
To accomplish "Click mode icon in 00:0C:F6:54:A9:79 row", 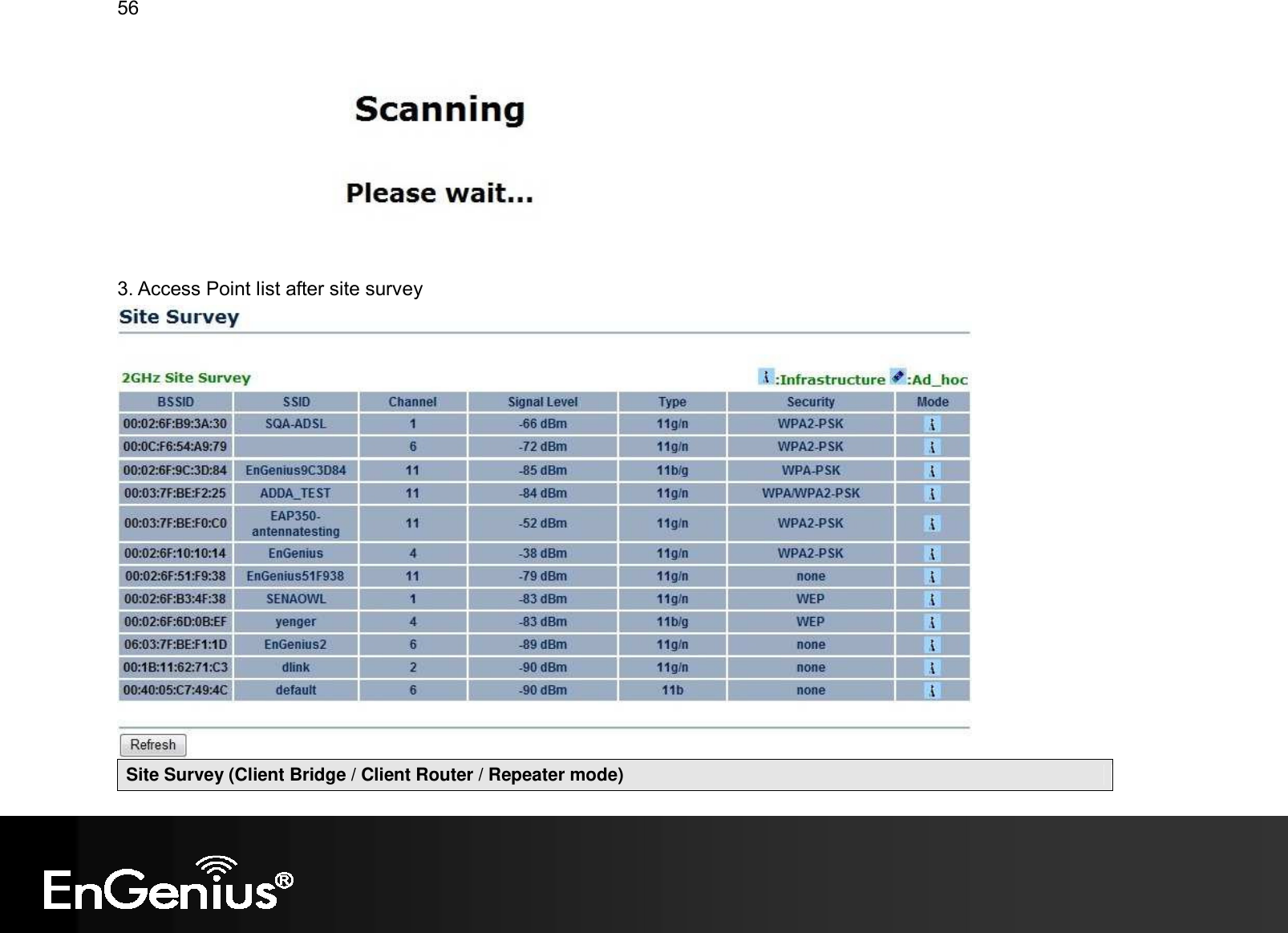I will coord(932,447).
